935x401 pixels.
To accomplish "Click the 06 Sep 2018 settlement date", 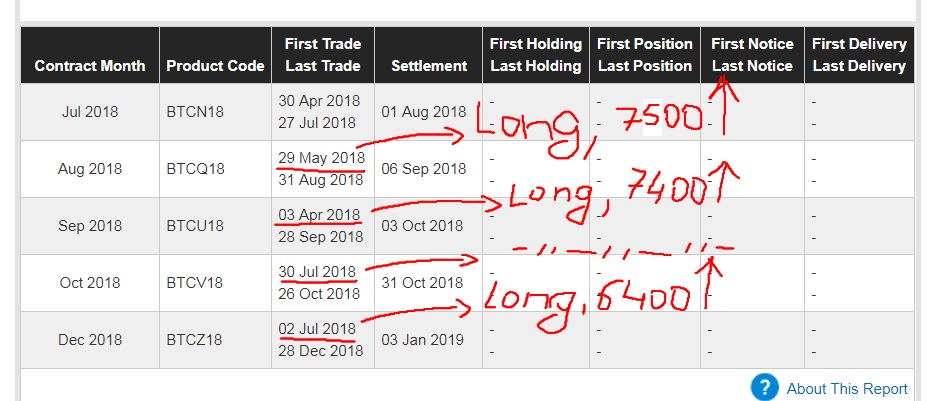I will (x=424, y=169).
